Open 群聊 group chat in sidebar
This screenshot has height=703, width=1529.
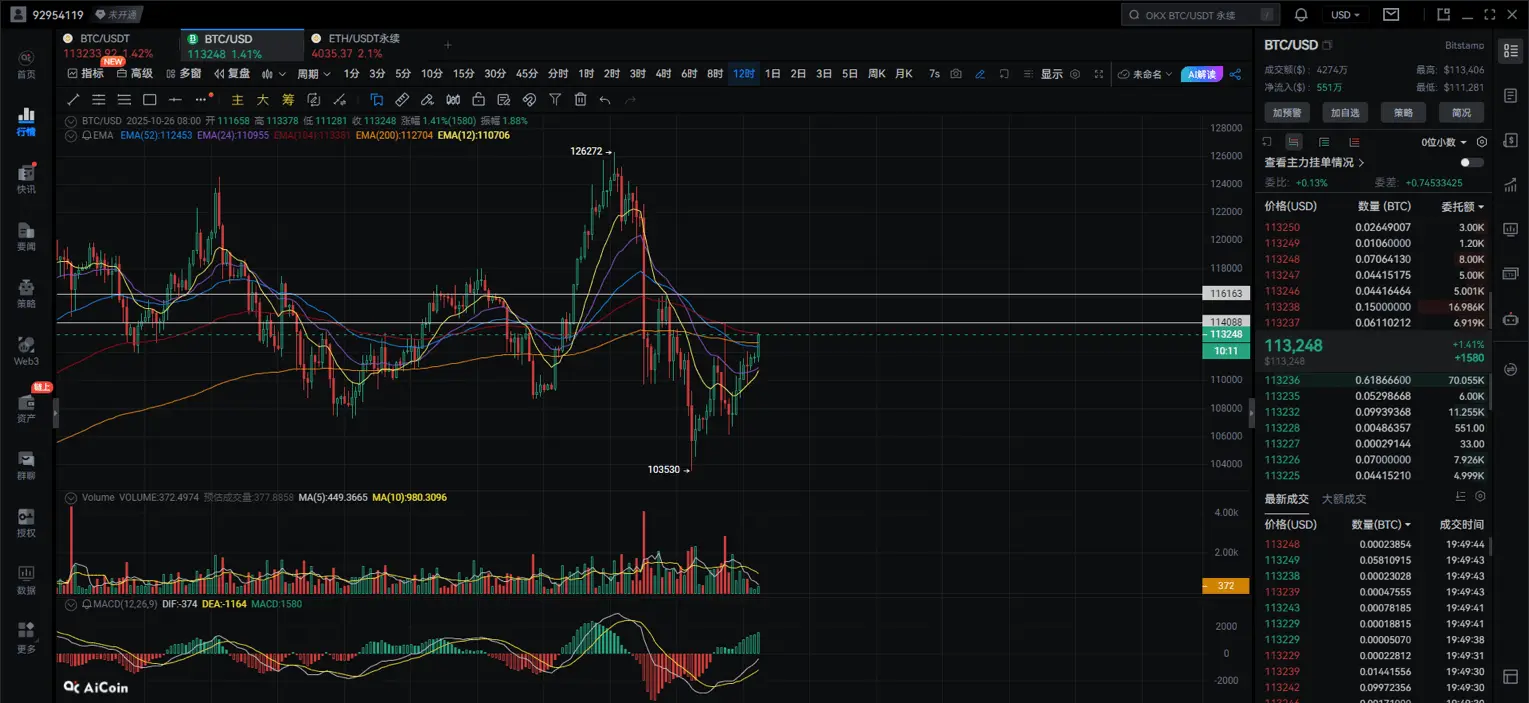pyautogui.click(x=26, y=465)
